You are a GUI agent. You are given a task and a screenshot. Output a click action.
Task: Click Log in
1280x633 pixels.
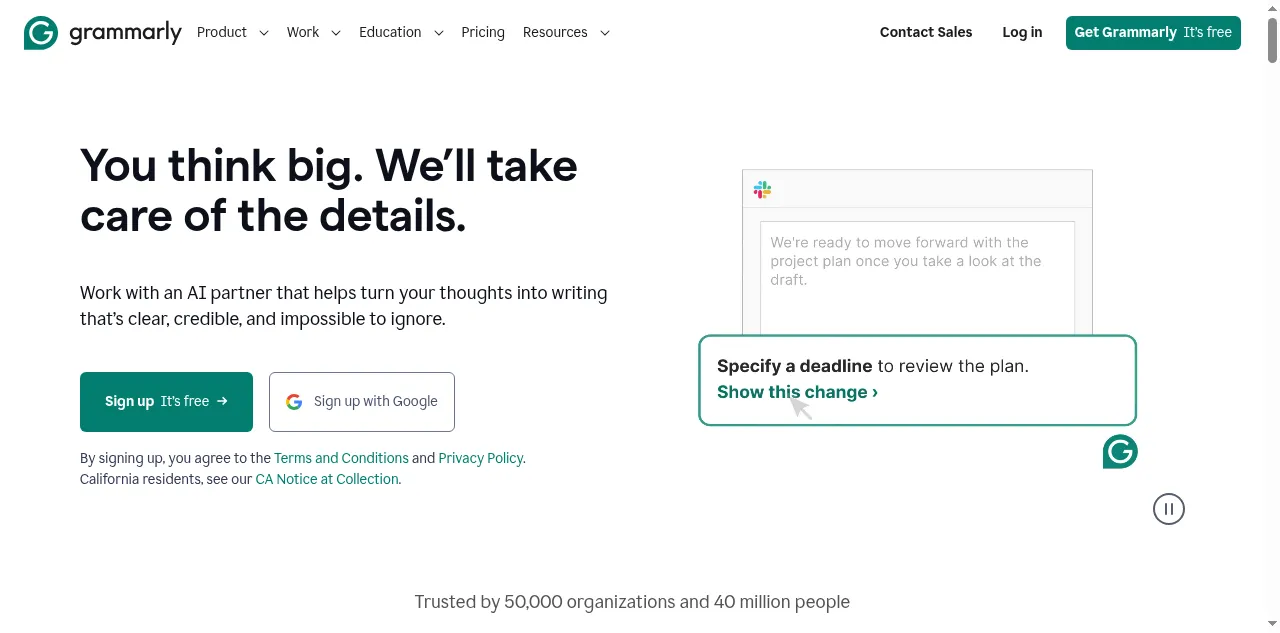1022,32
